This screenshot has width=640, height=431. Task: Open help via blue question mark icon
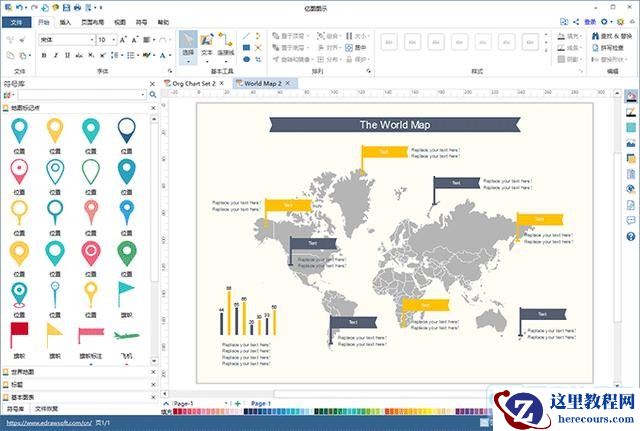click(x=631, y=236)
